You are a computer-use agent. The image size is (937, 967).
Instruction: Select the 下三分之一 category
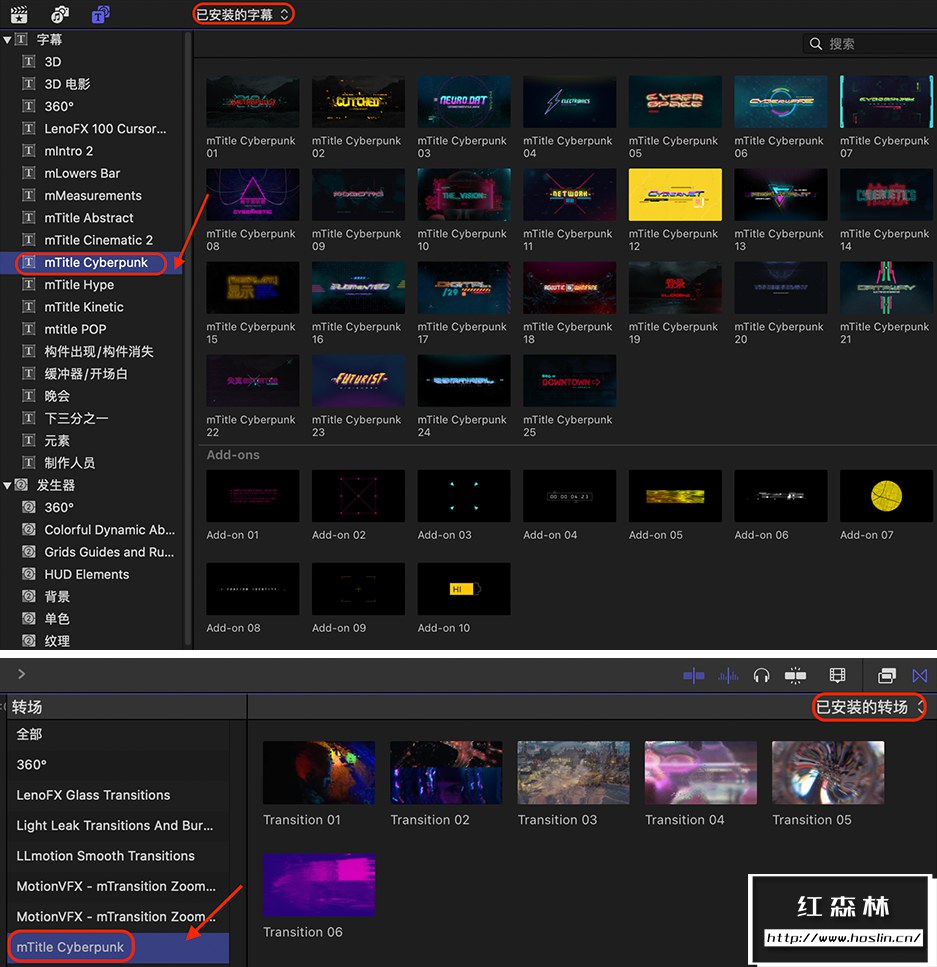(x=76, y=418)
